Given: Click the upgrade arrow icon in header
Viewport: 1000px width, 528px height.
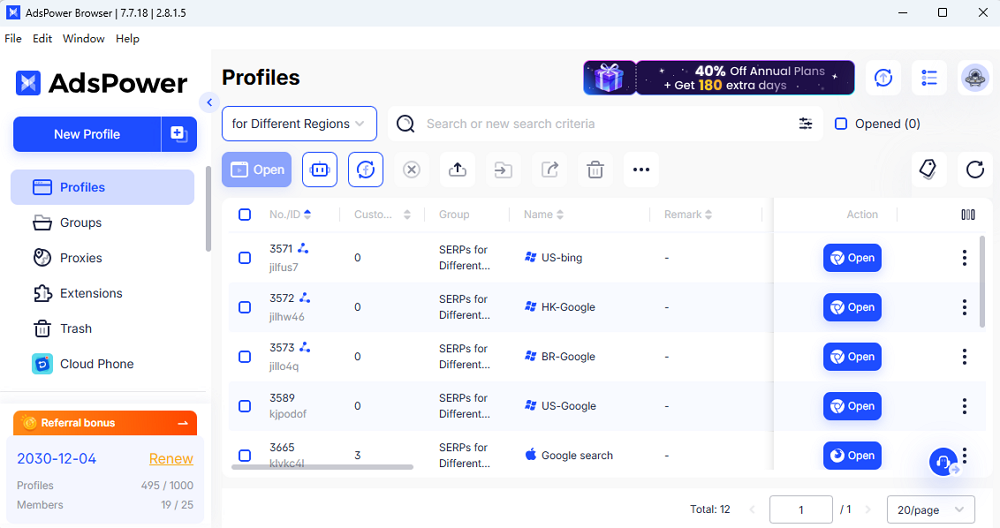Looking at the screenshot, I should pos(883,78).
